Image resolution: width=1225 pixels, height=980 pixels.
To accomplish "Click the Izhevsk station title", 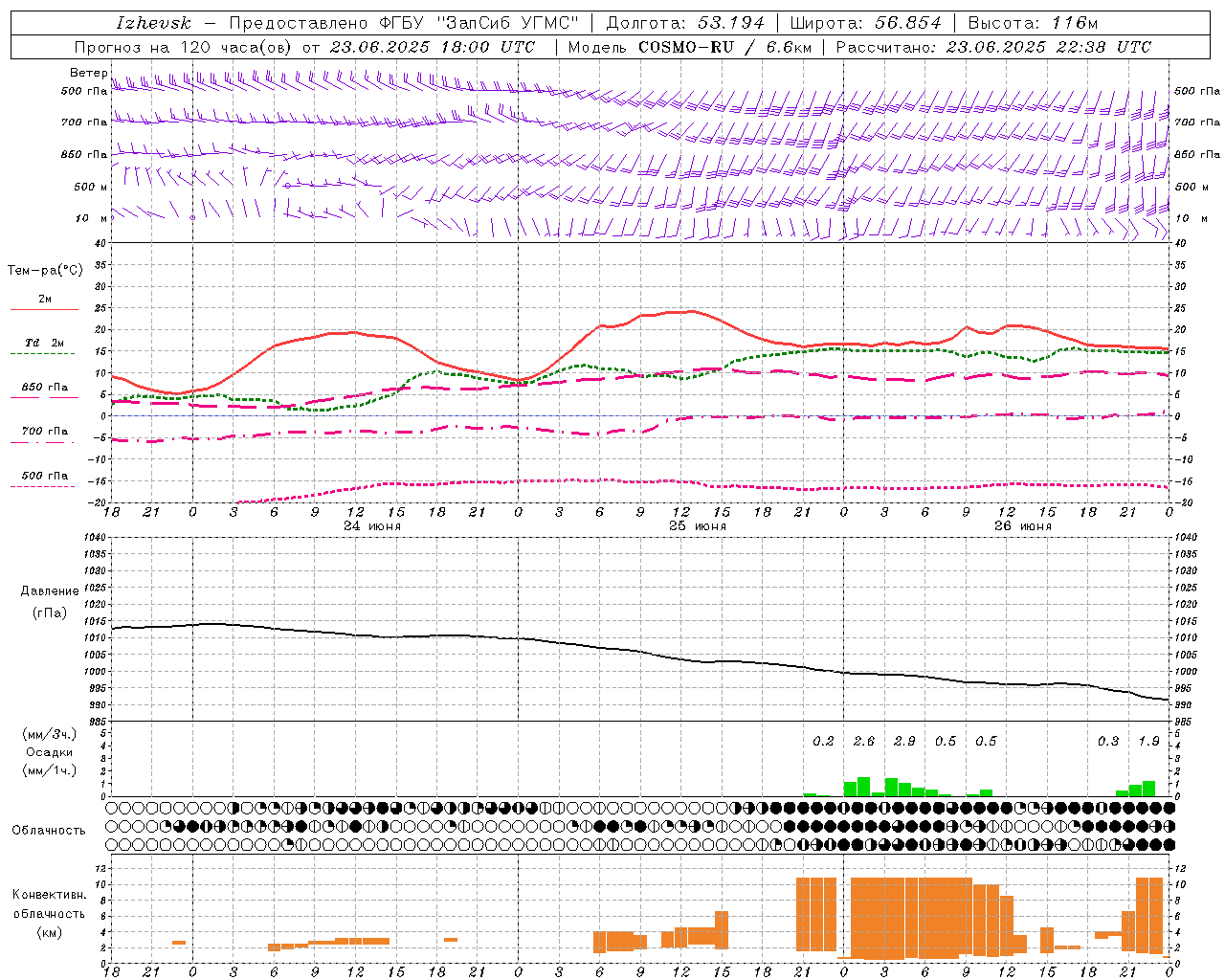I will point(153,23).
